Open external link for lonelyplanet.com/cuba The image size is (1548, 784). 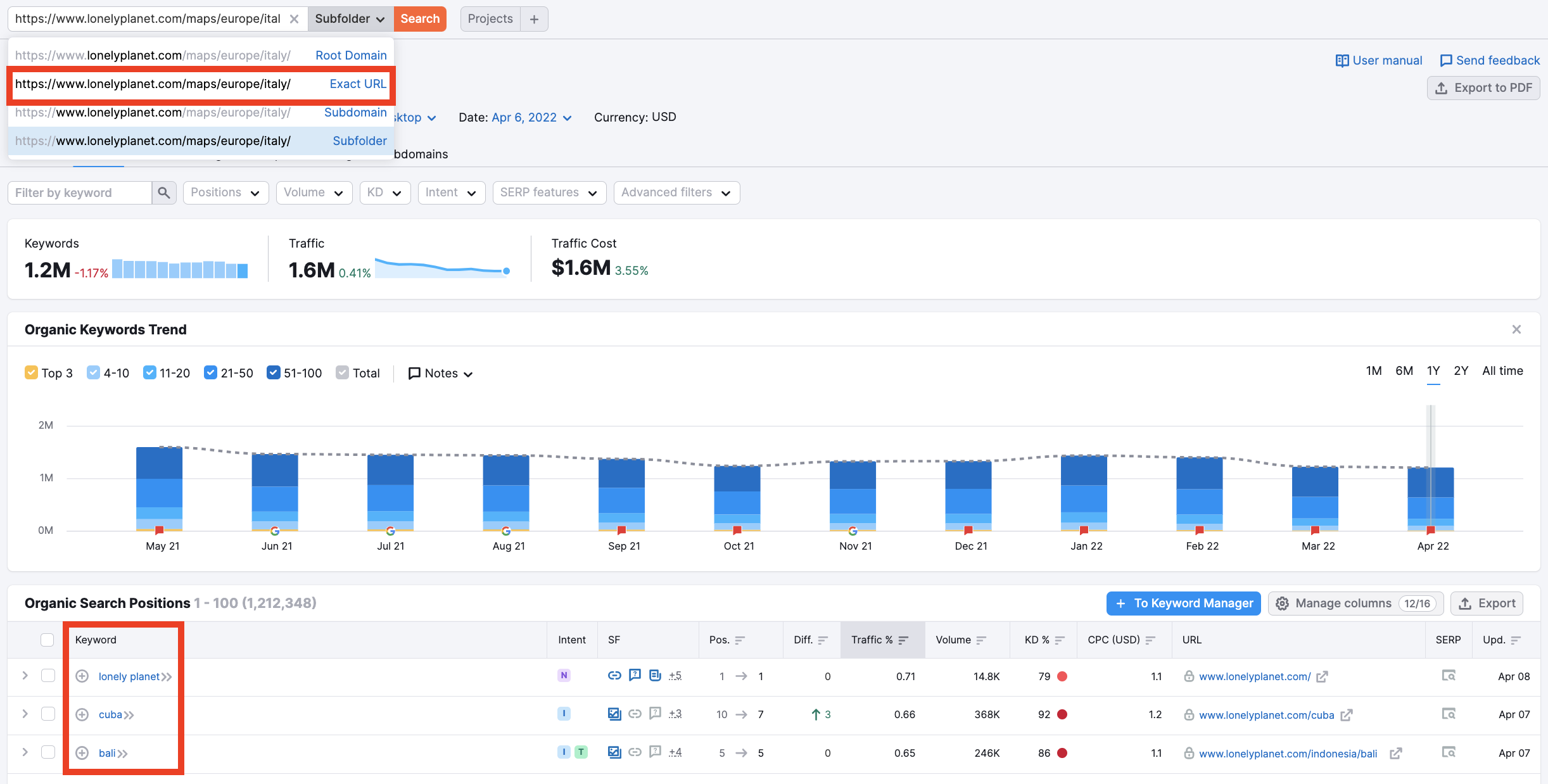tap(1347, 715)
